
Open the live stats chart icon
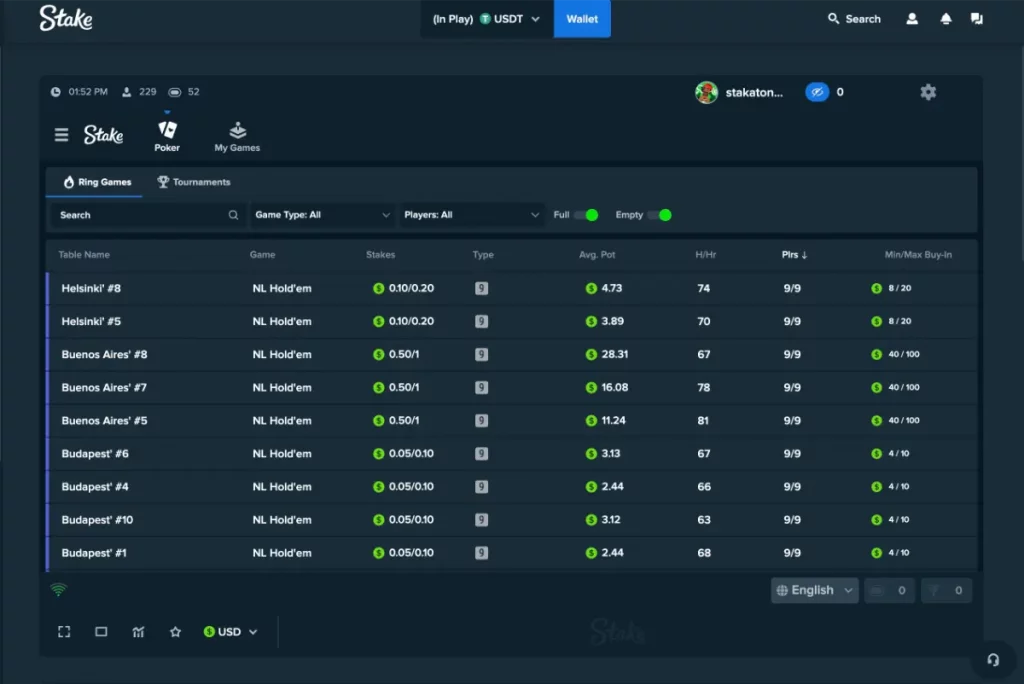(138, 632)
